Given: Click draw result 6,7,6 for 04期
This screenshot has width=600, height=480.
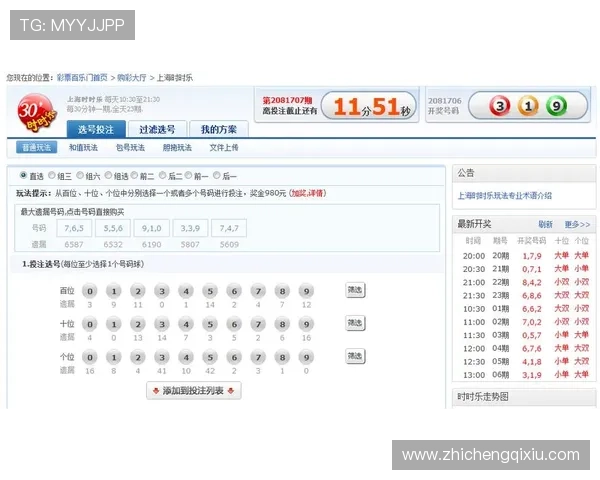Looking at the screenshot, I should [532, 349].
